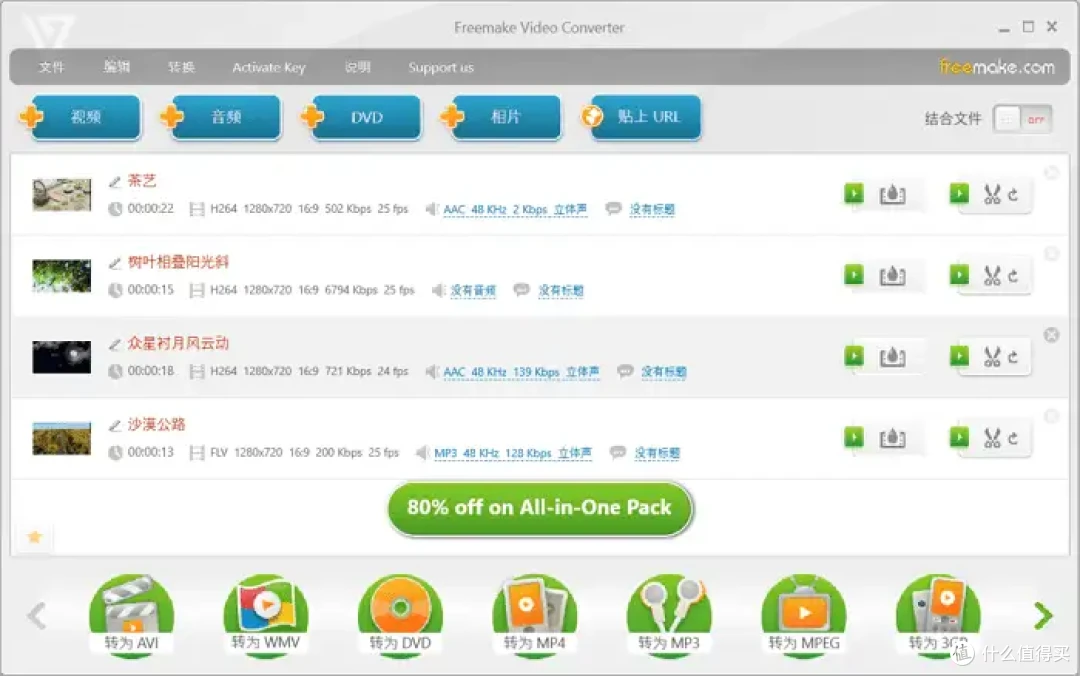Open the Activate Key menu
The height and width of the screenshot is (676, 1080).
click(x=269, y=68)
